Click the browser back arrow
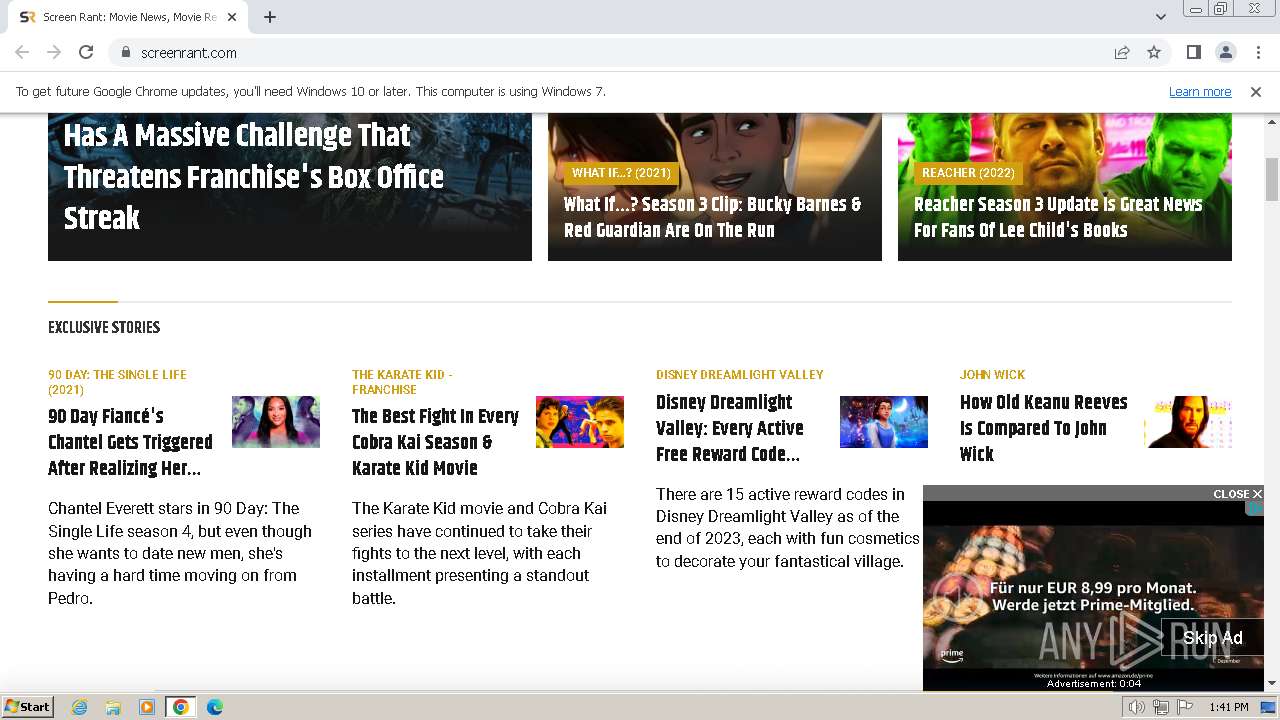Screen dimensions: 1280x720 coord(22,52)
